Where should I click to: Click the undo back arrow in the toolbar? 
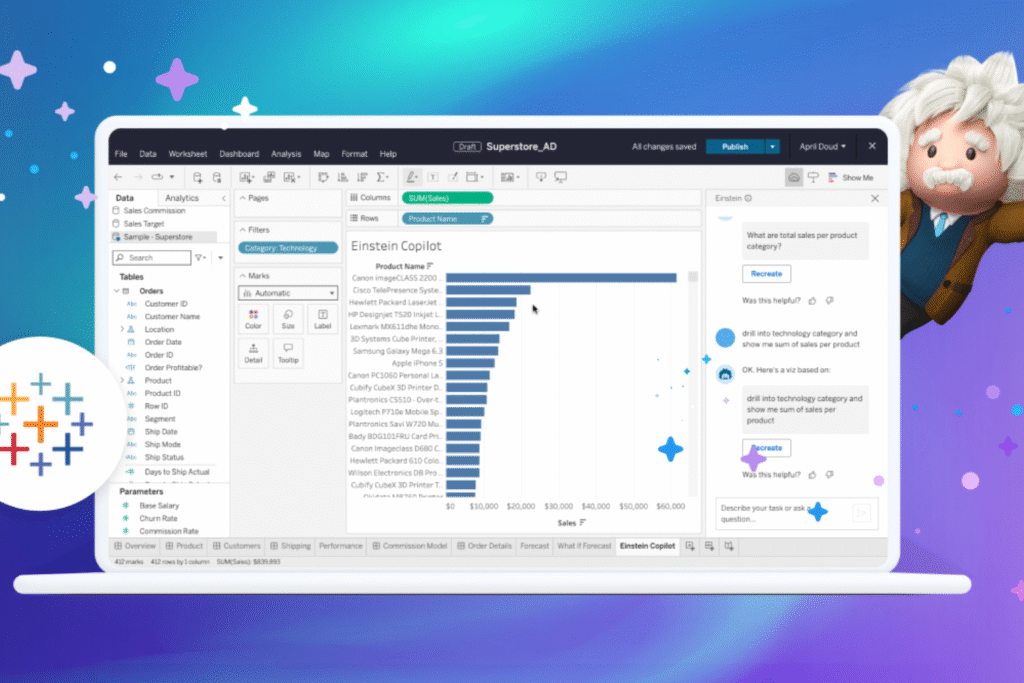(118, 177)
